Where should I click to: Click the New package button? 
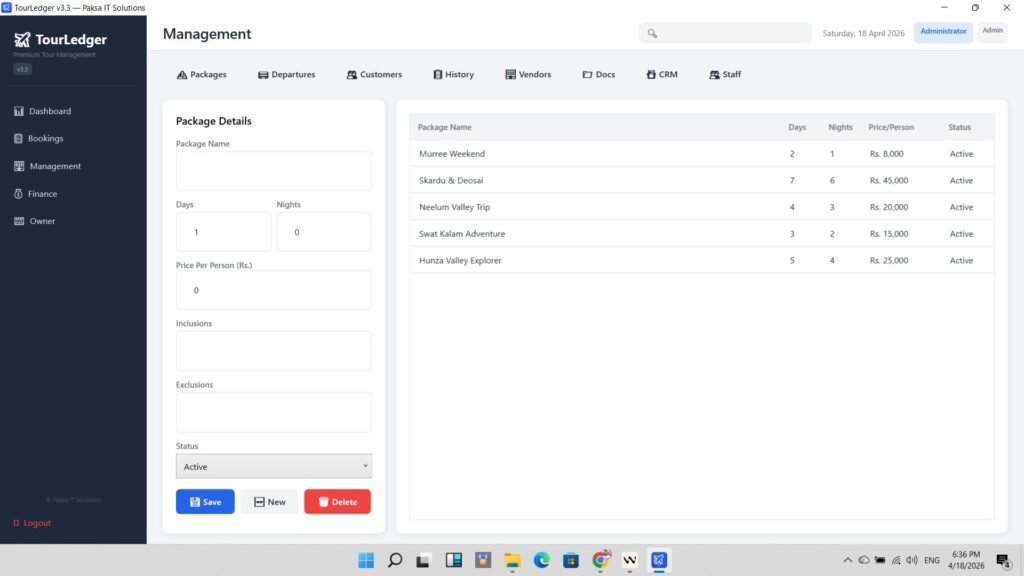pyautogui.click(x=269, y=502)
